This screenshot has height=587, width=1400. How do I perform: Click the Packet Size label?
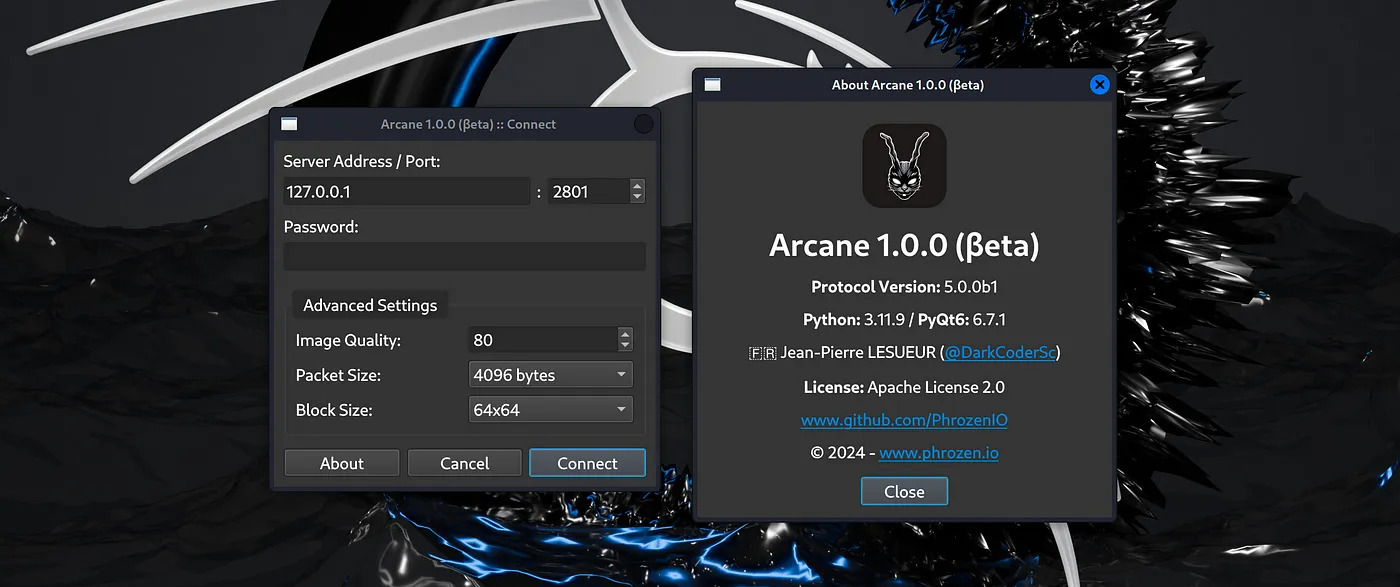coord(338,375)
